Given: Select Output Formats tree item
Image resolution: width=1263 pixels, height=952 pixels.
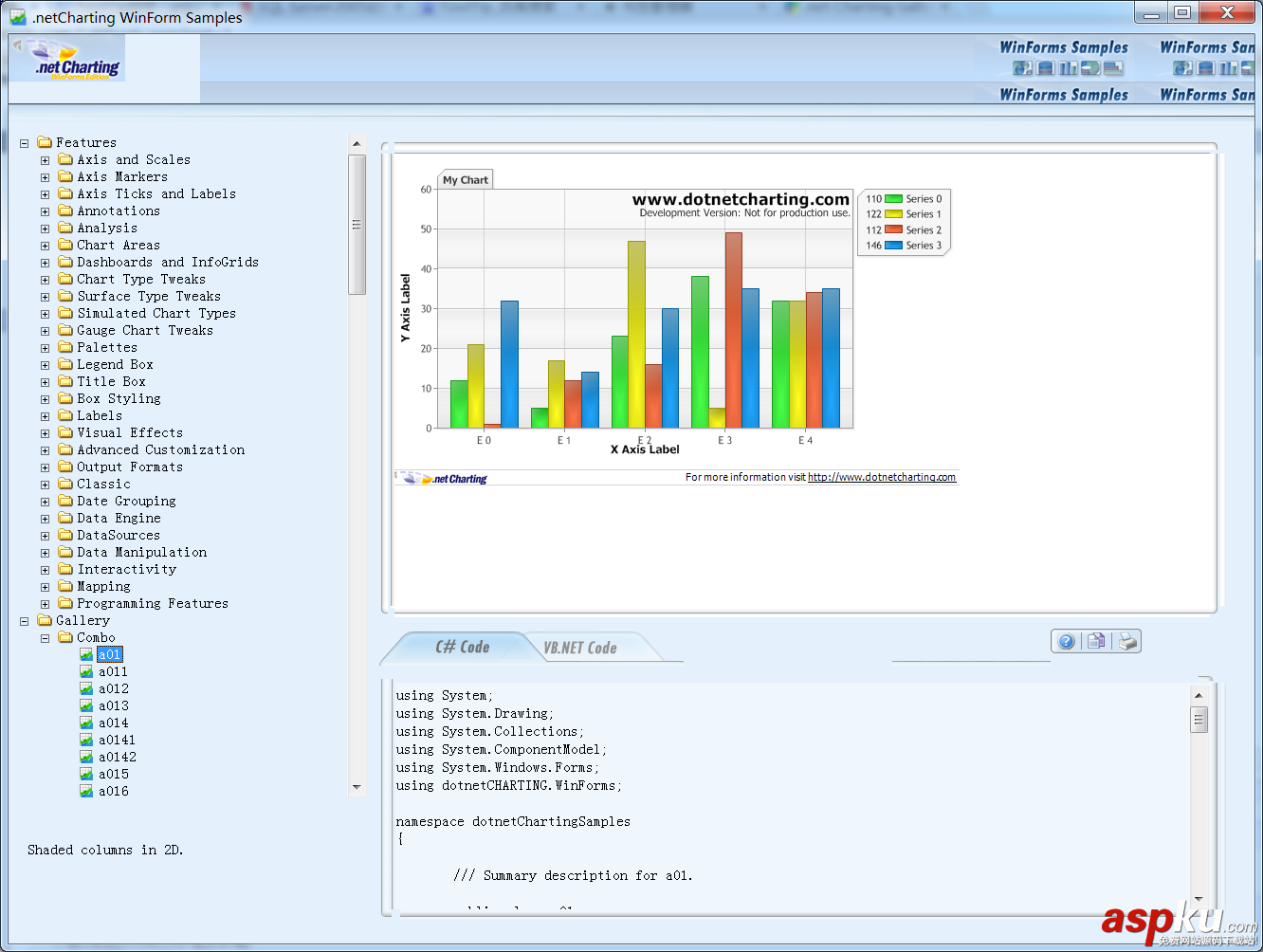Looking at the screenshot, I should 130,467.
